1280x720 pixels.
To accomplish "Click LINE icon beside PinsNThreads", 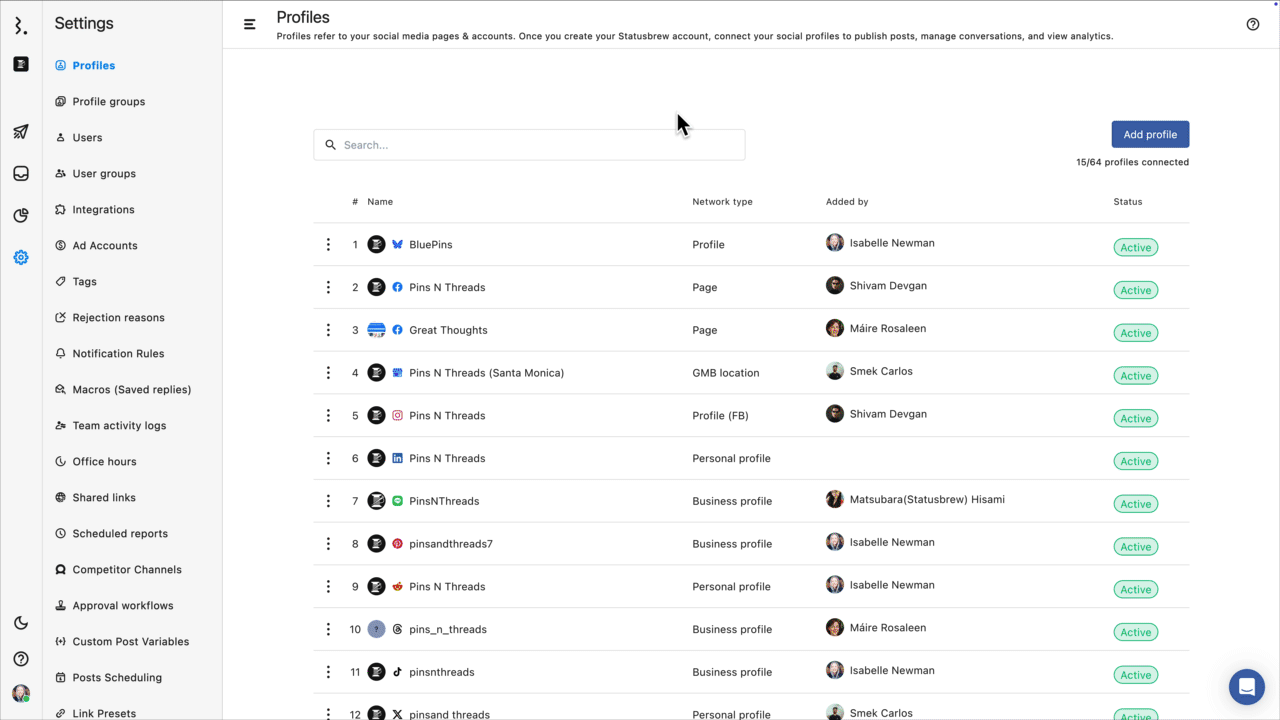I will click(x=397, y=501).
